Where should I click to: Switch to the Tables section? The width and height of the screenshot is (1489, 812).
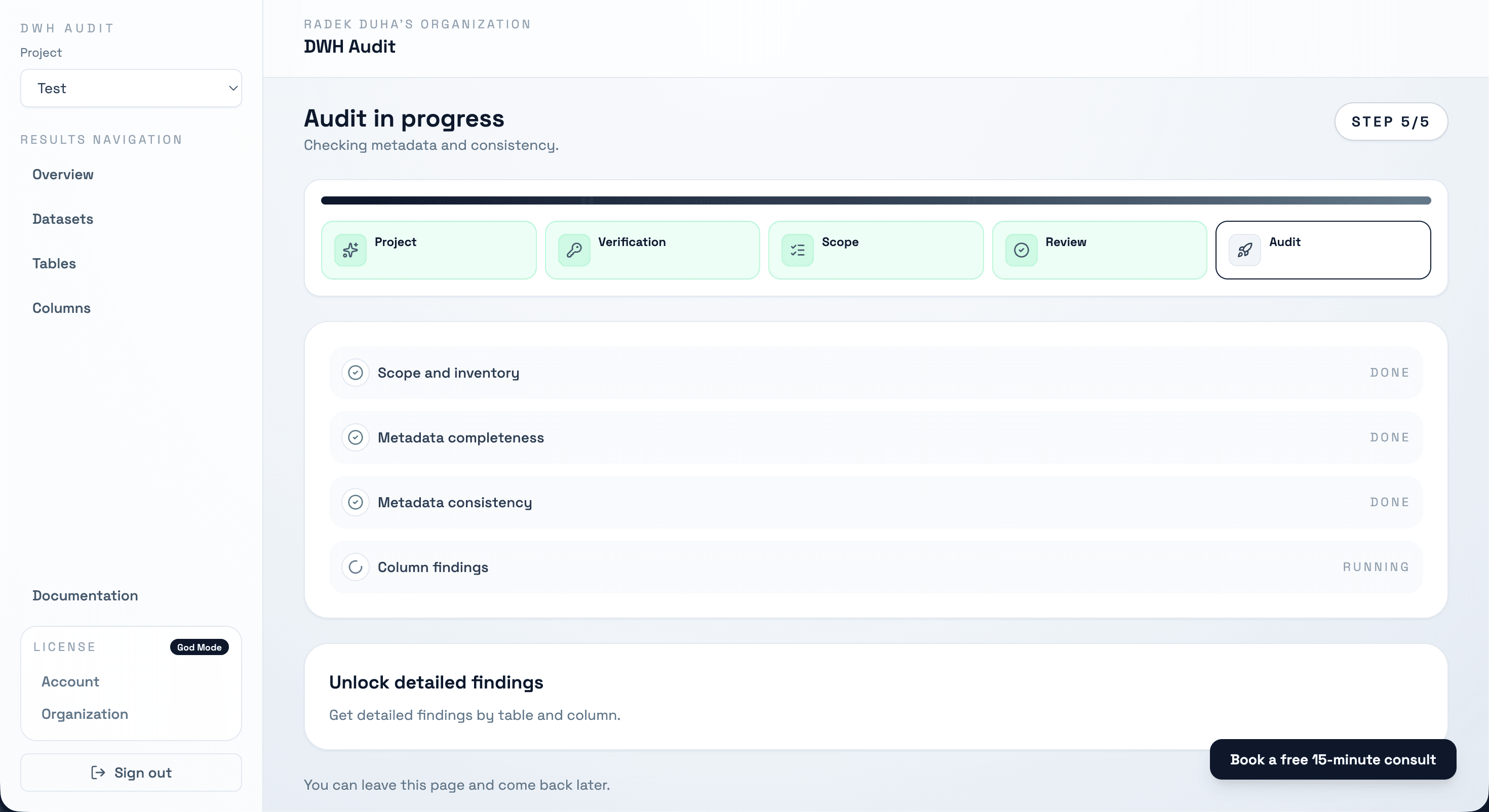54,263
